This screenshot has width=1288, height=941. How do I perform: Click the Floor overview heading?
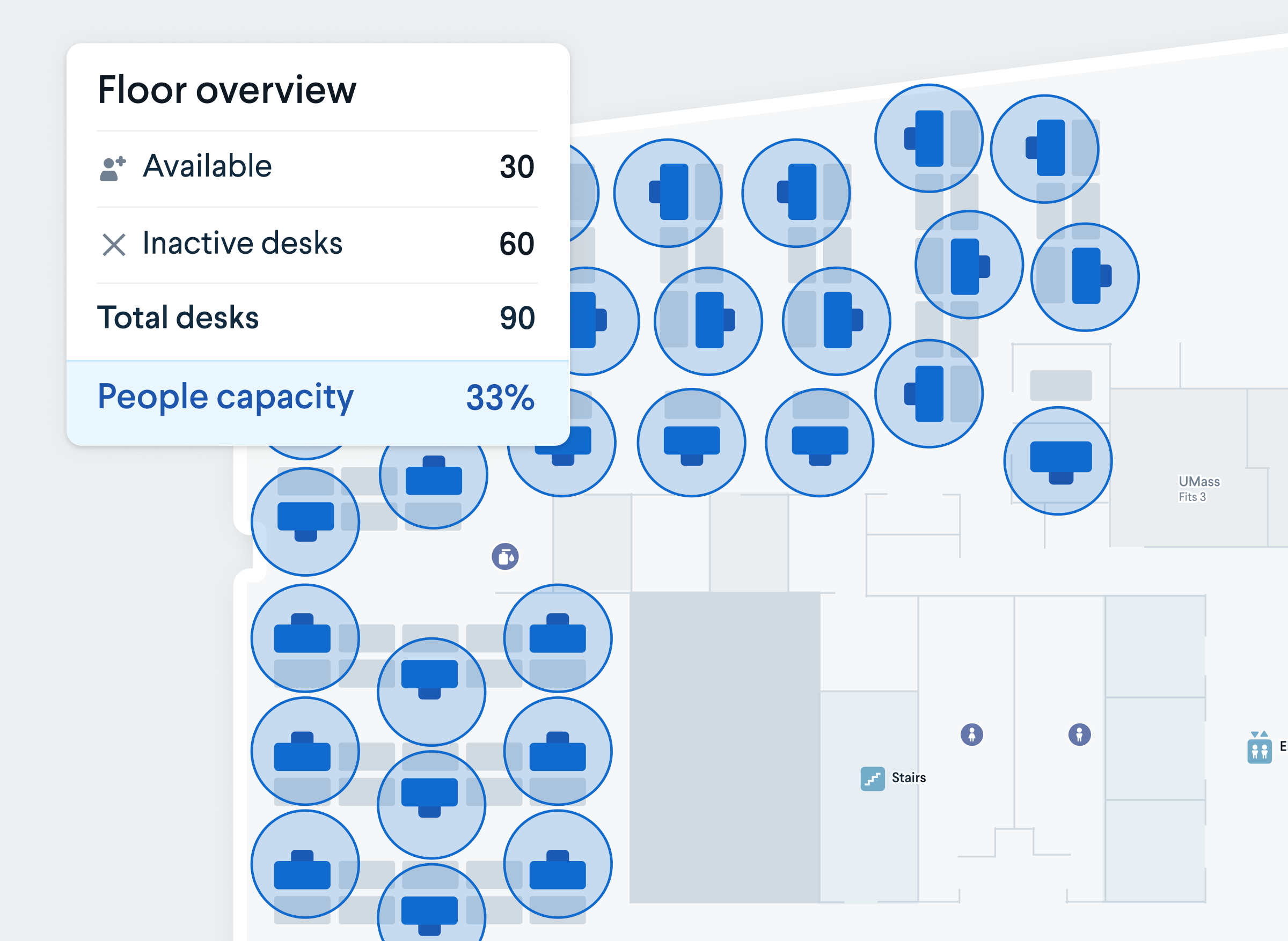pyautogui.click(x=226, y=90)
